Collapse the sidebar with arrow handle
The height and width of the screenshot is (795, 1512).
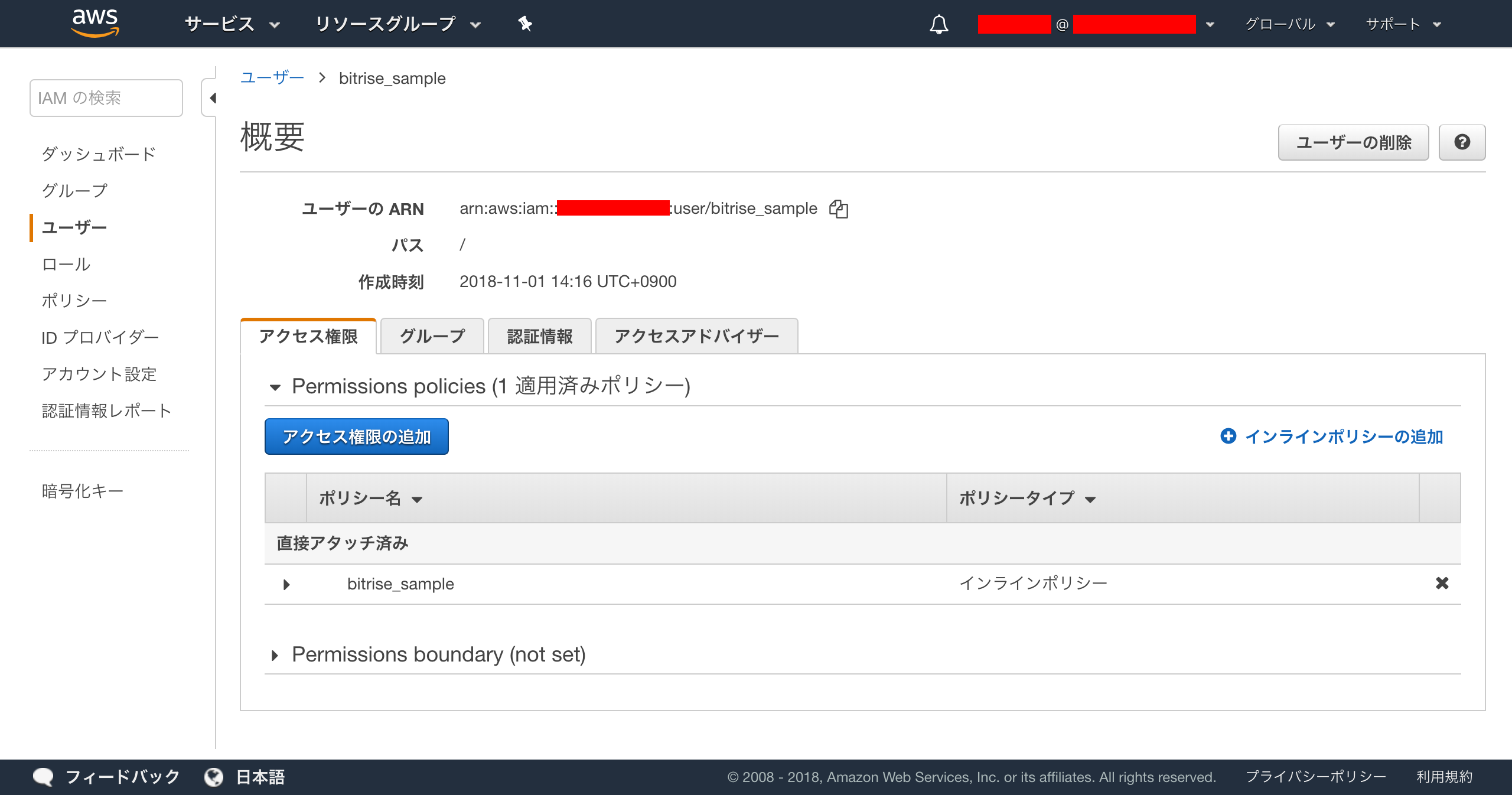(x=210, y=97)
